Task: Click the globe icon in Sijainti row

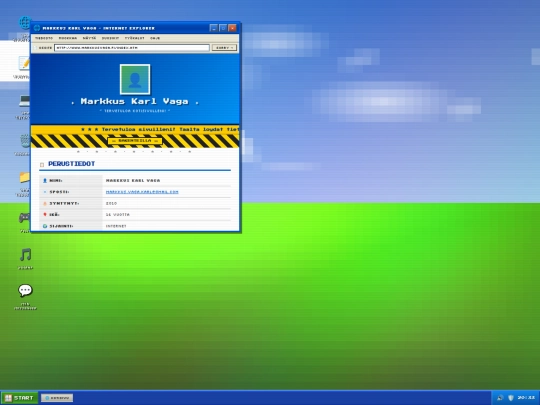Action: pyautogui.click(x=45, y=226)
